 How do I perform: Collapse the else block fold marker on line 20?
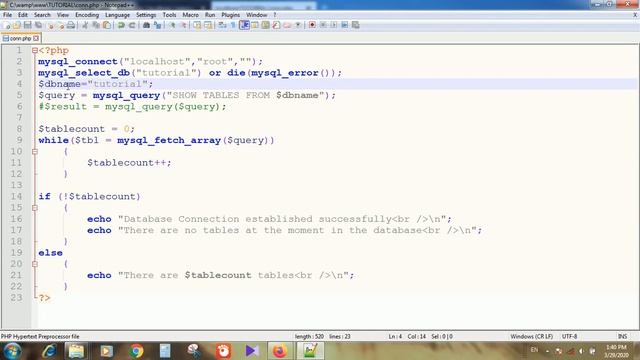tap(35, 264)
